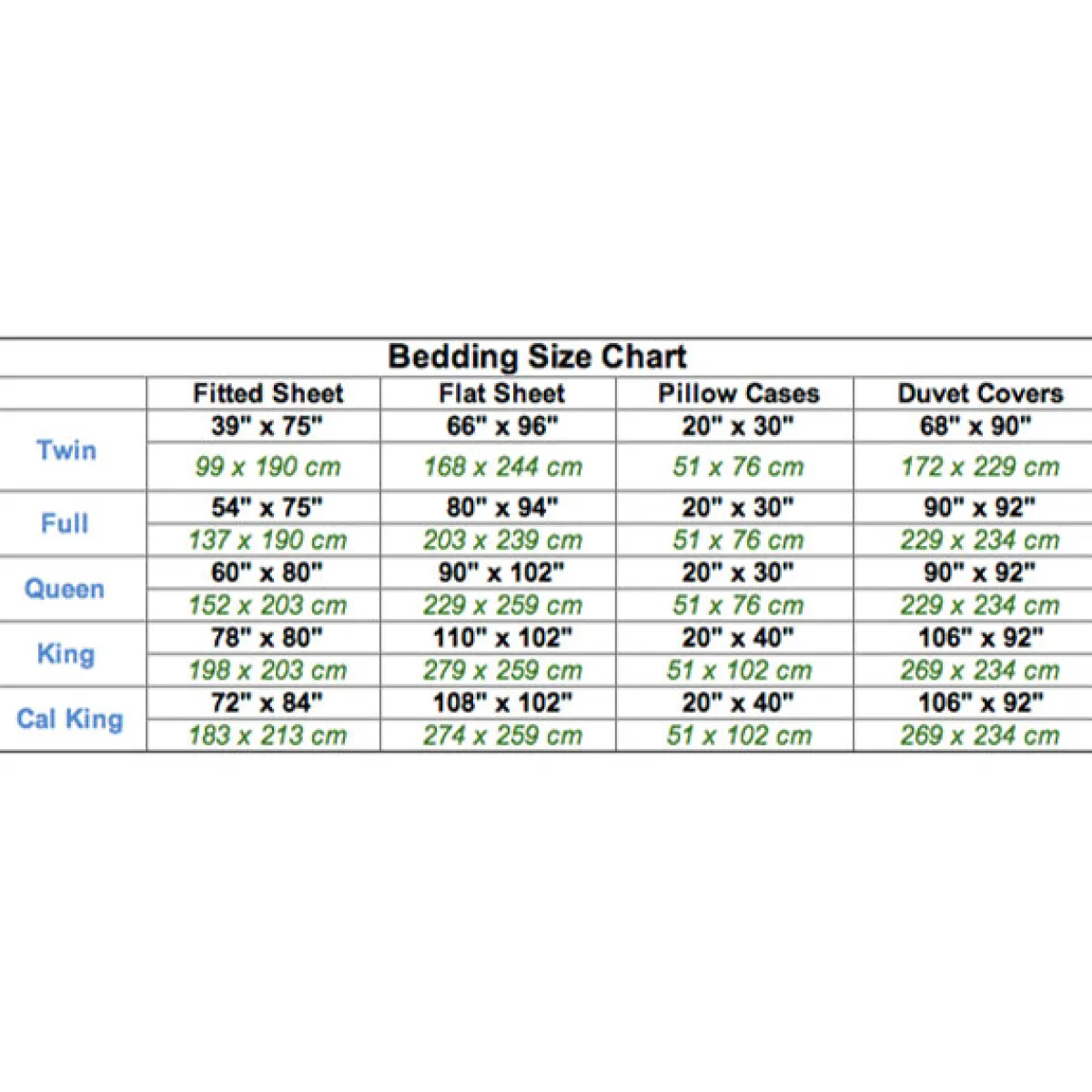This screenshot has height=1092, width=1092.
Task: Select the Flat Sheet column header
Action: 502,394
